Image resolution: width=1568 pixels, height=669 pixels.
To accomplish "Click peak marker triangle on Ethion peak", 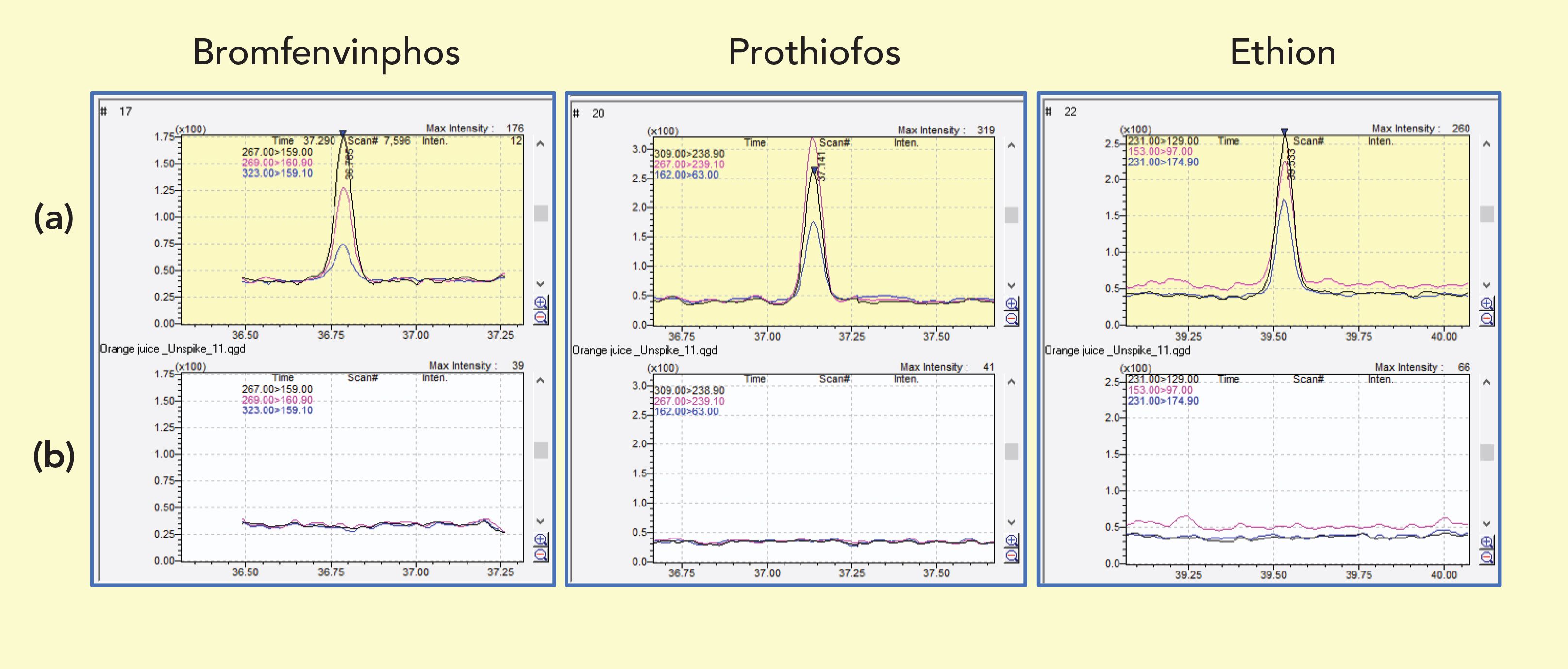I will pyautogui.click(x=1284, y=131).
